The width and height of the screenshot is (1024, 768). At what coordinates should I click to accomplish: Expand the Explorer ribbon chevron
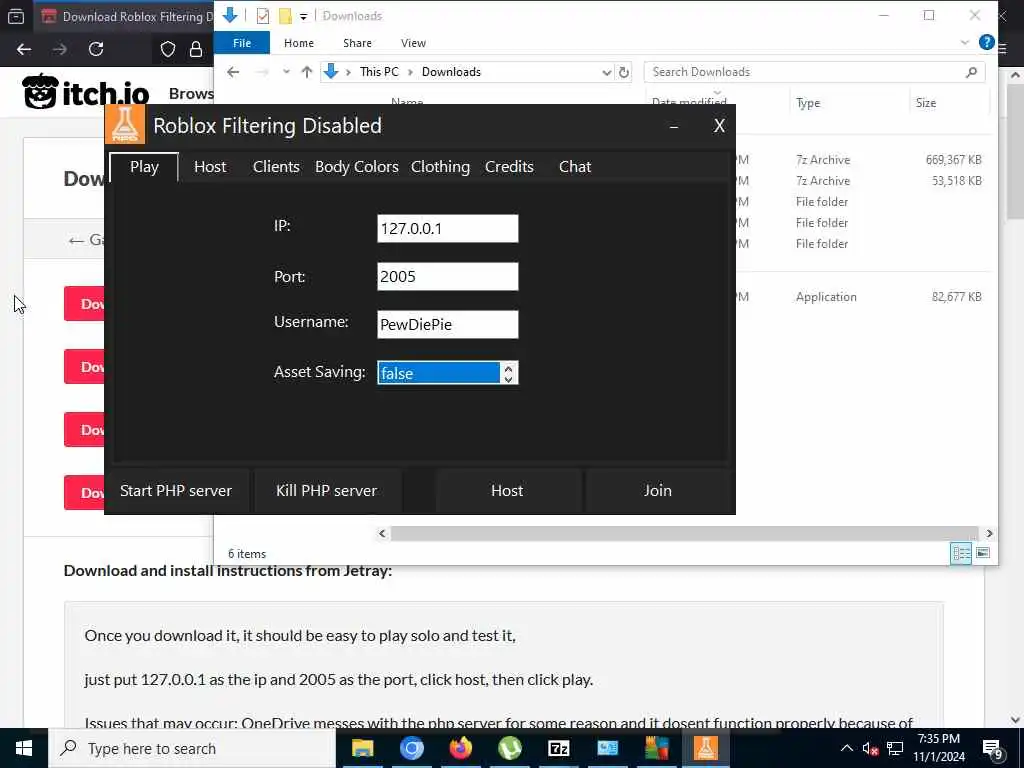click(965, 42)
